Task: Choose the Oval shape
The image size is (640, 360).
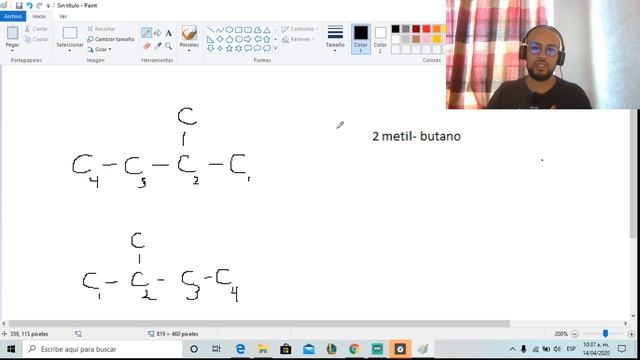Action: [229, 30]
